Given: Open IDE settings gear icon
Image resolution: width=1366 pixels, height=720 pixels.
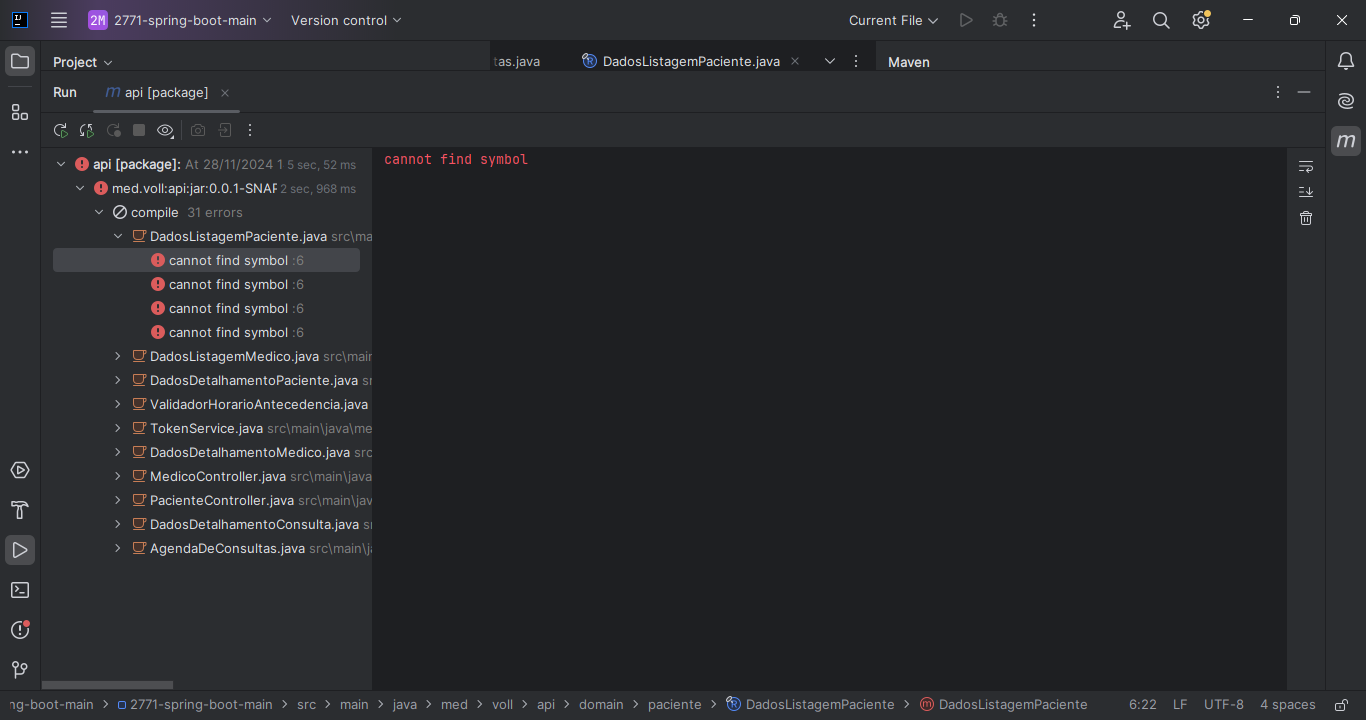Looking at the screenshot, I should (x=1201, y=20).
